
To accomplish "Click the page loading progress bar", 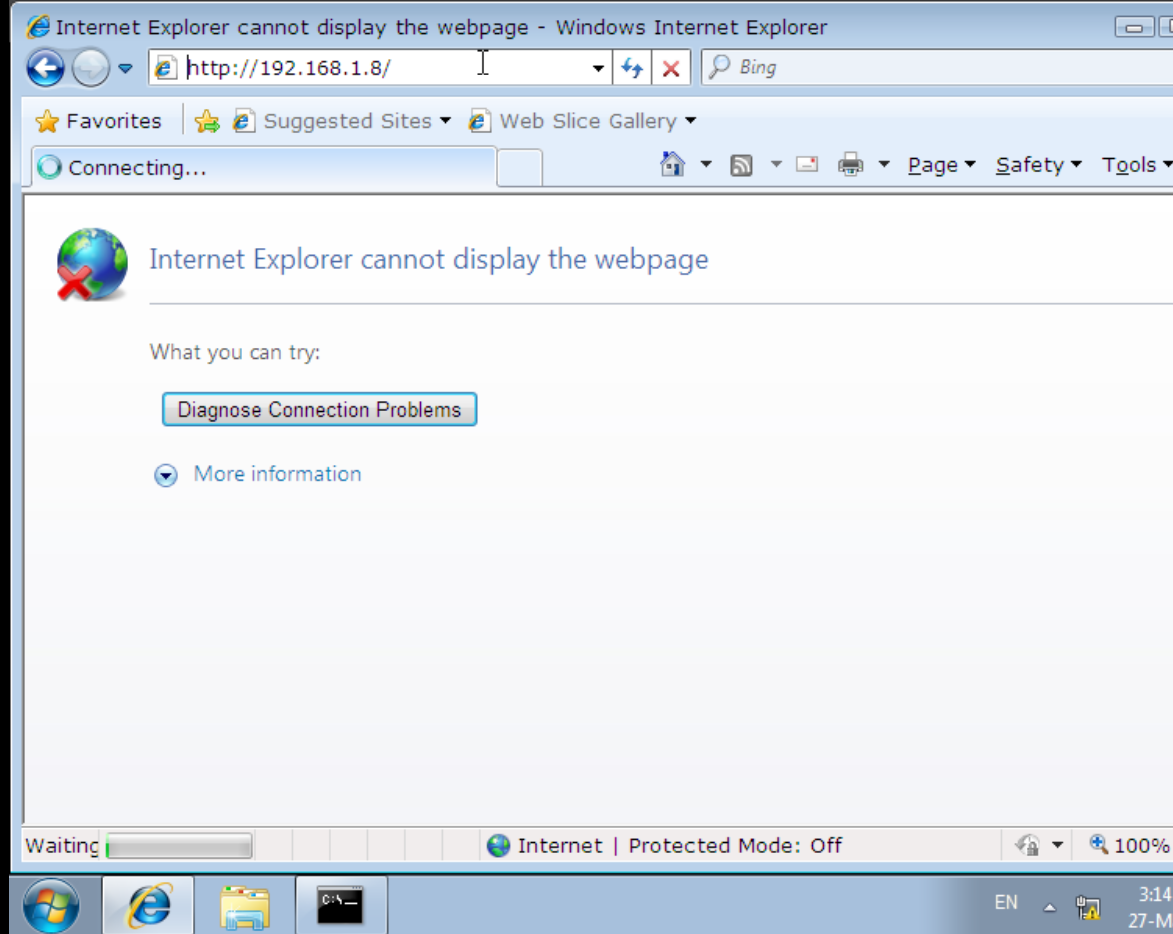I will pyautogui.click(x=179, y=847).
